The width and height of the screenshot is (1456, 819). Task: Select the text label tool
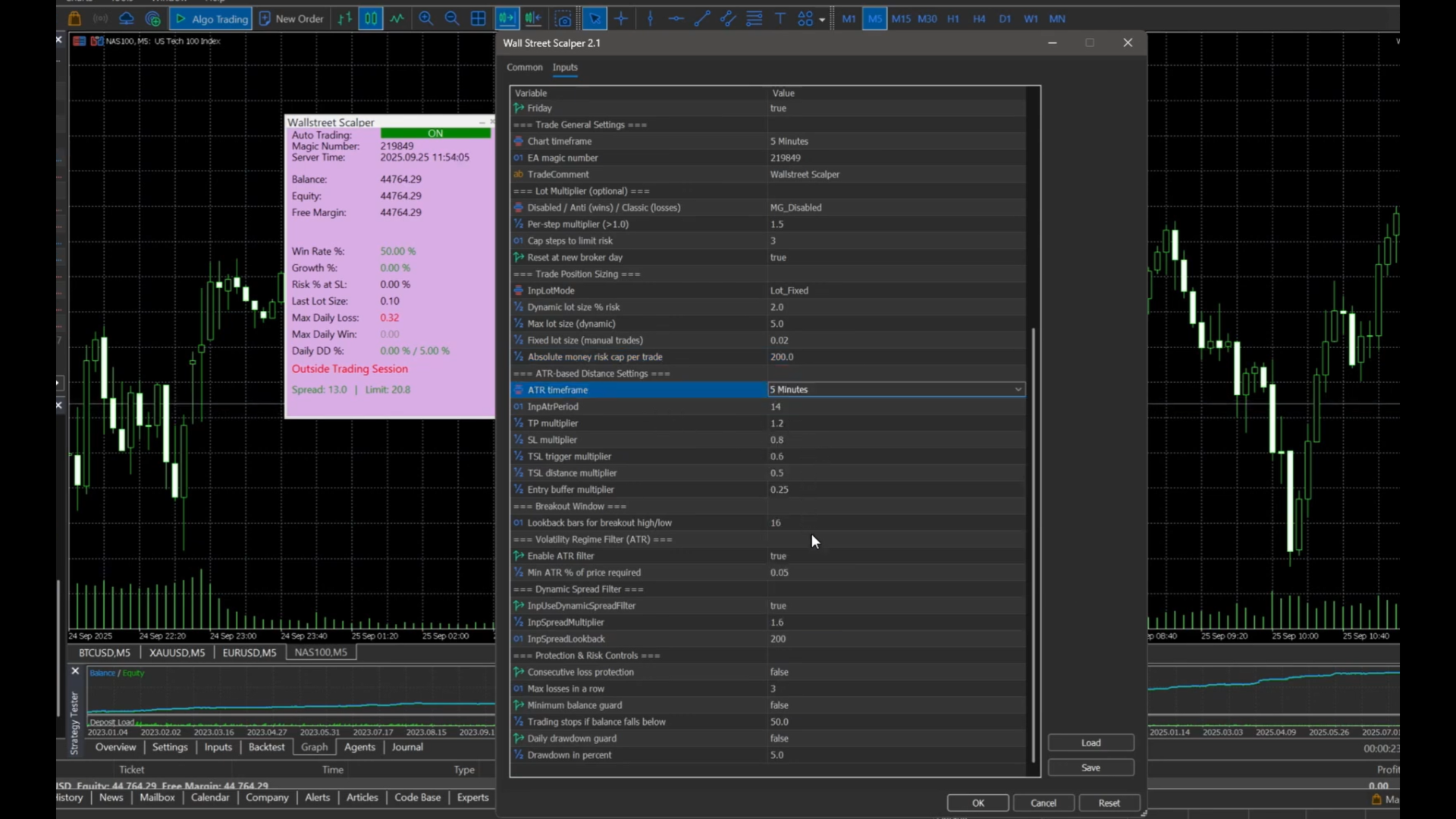[780, 19]
